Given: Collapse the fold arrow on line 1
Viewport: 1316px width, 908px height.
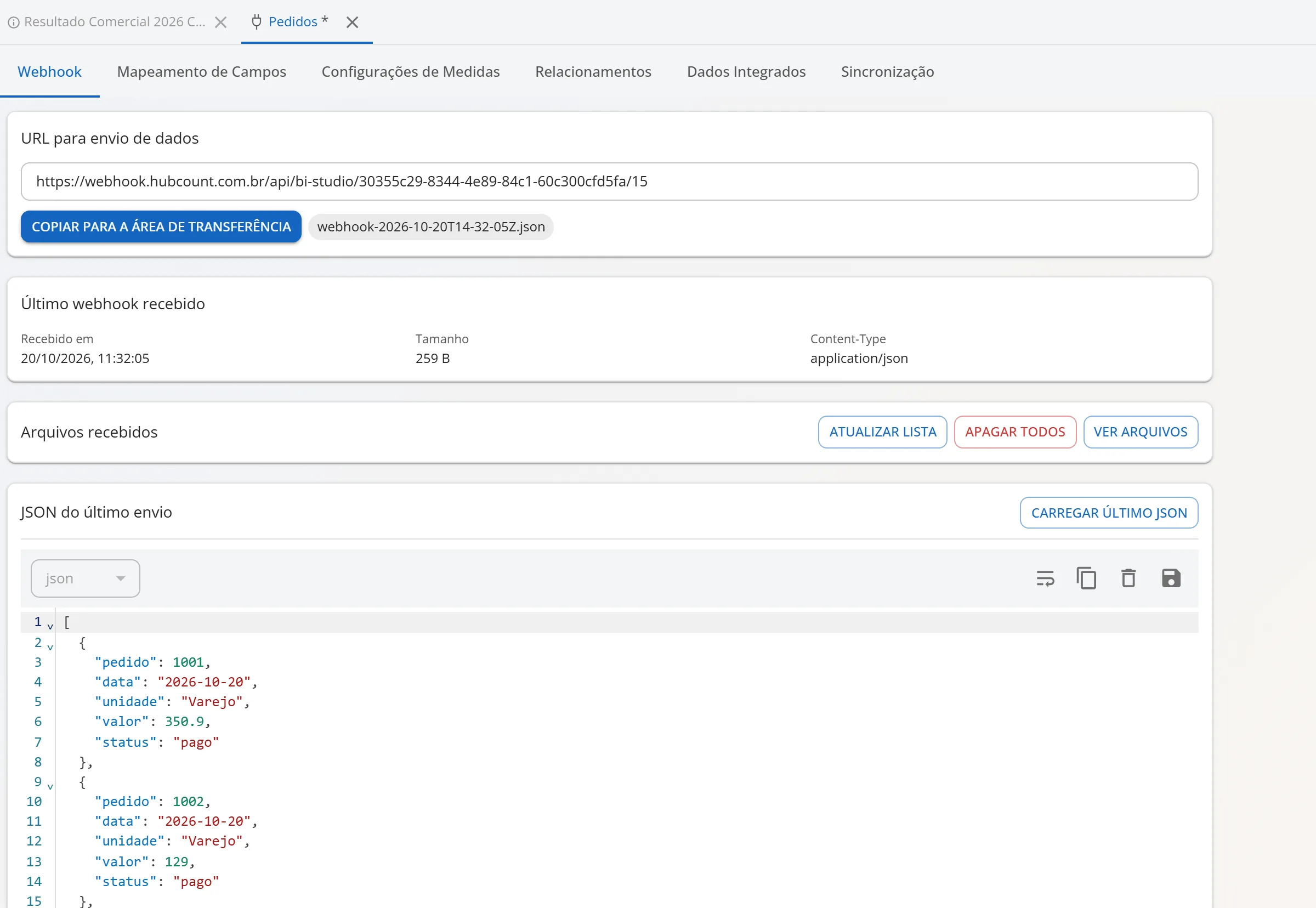Looking at the screenshot, I should click(50, 626).
